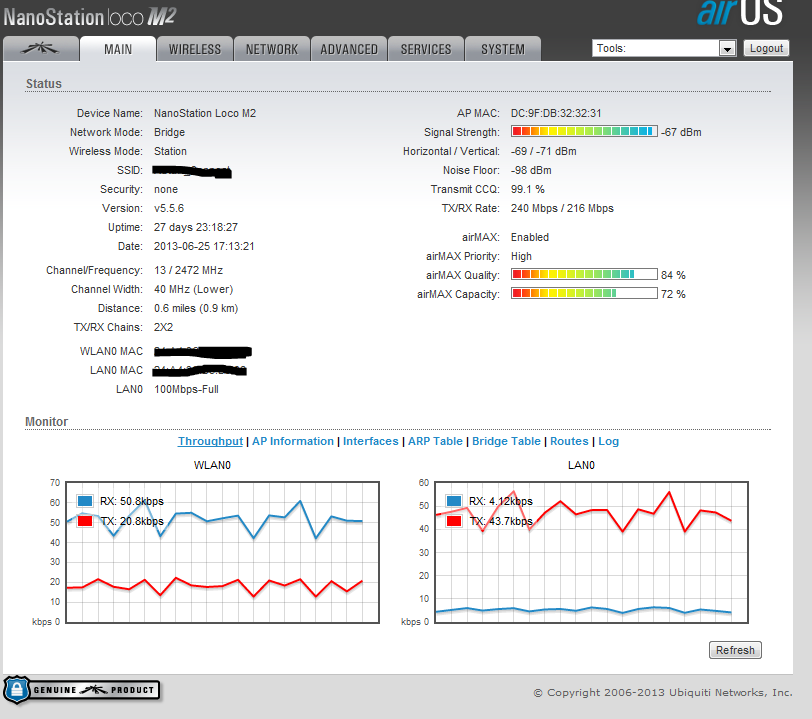Screen dimensions: 812x719
Task: Click the TX/RX Rate value 240 Mbps / 216 Mbps
Action: pyautogui.click(x=562, y=208)
